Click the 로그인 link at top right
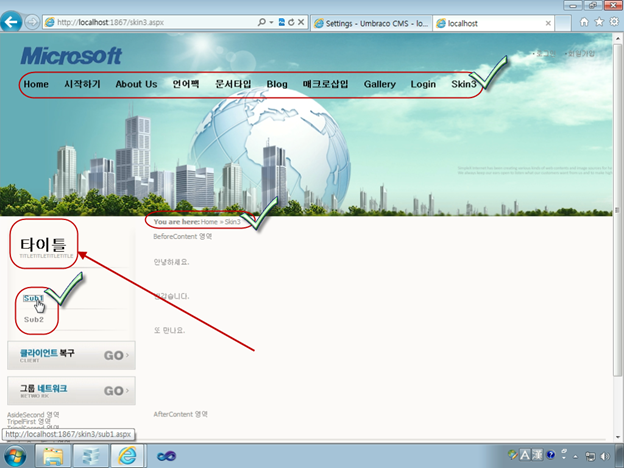The width and height of the screenshot is (624, 468). pyautogui.click(x=544, y=53)
